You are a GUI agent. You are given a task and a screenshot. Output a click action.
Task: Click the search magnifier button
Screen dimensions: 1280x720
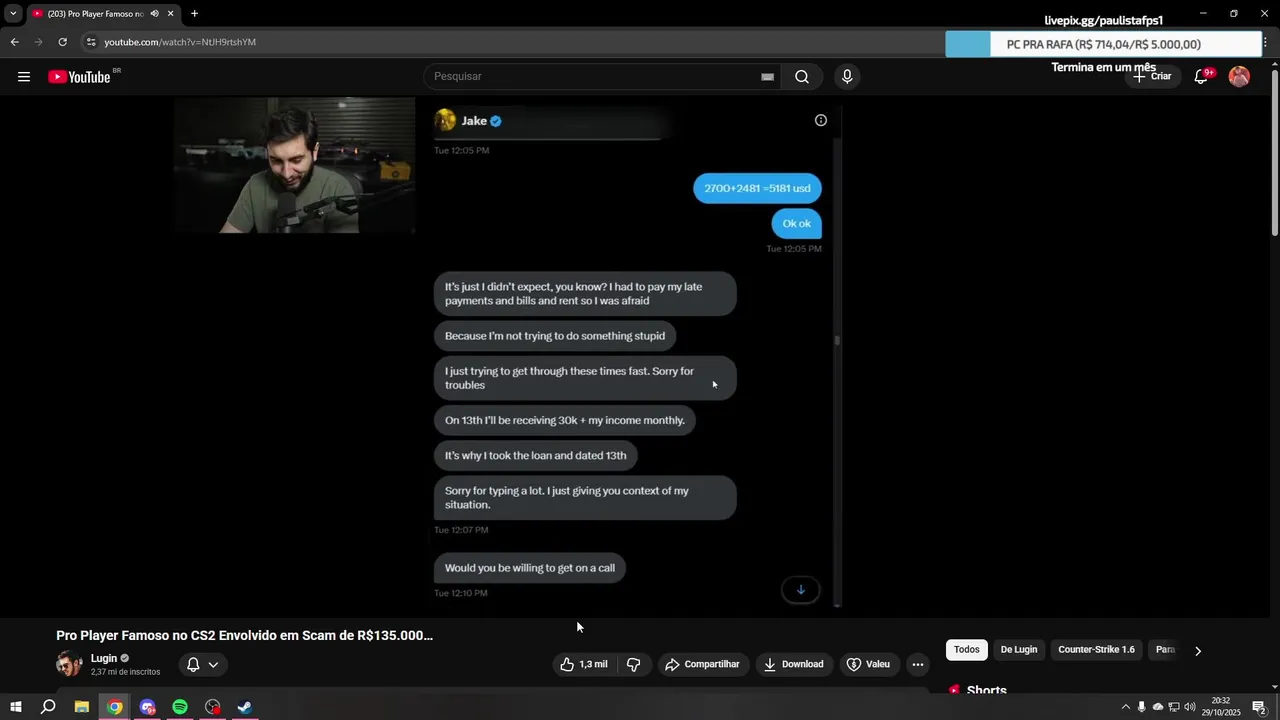pos(802,77)
